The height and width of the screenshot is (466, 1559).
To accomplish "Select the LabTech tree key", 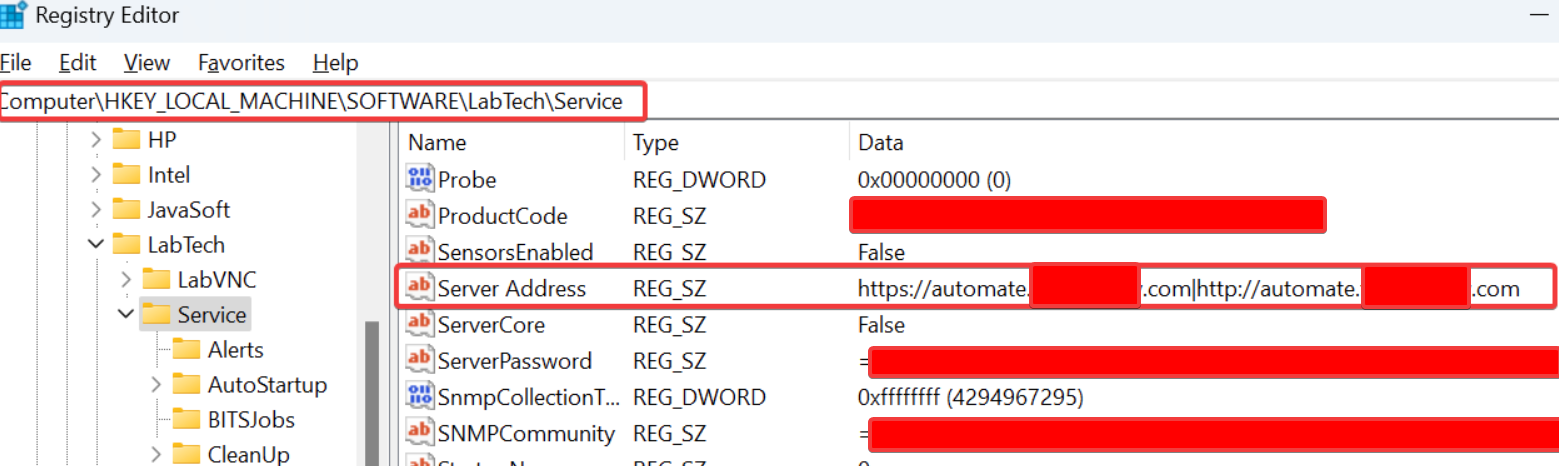I will tap(186, 245).
